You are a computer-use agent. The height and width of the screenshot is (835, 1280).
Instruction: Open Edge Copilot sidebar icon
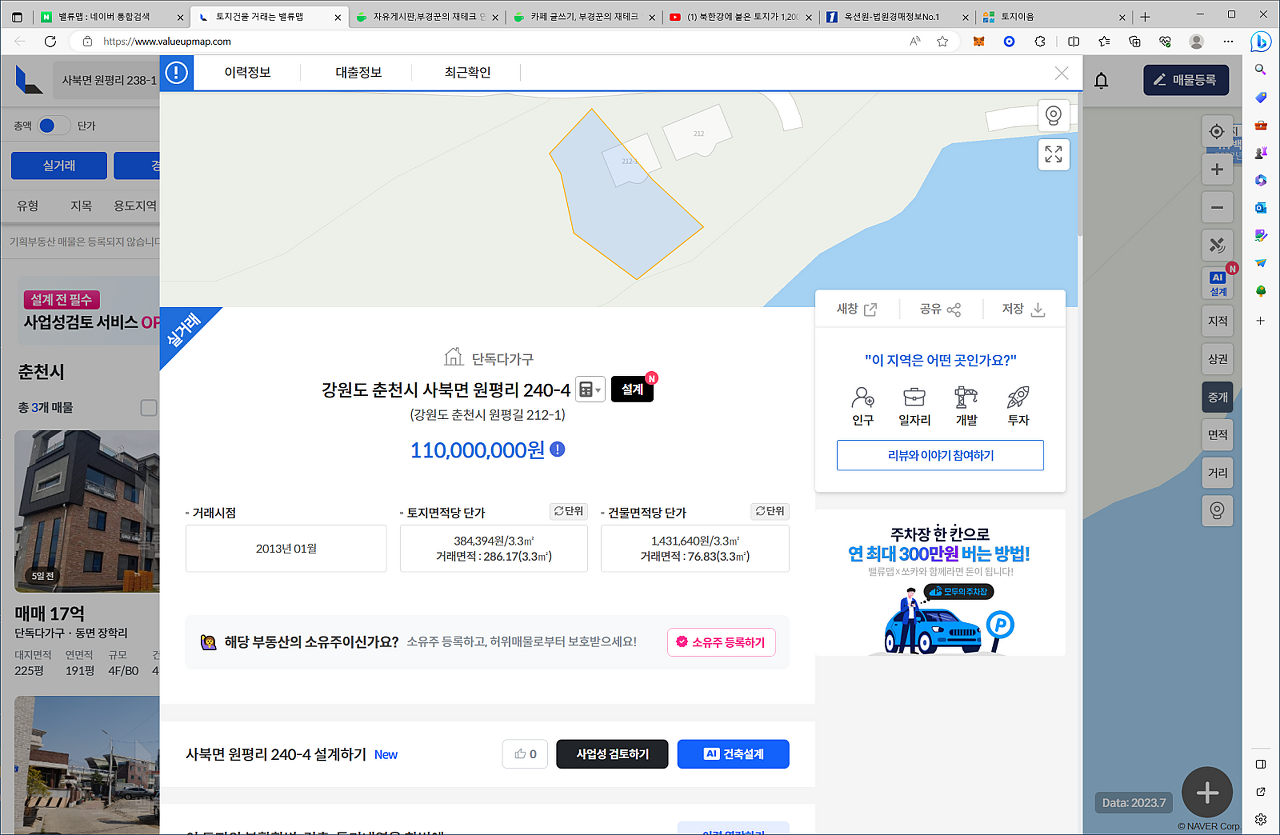point(1261,41)
